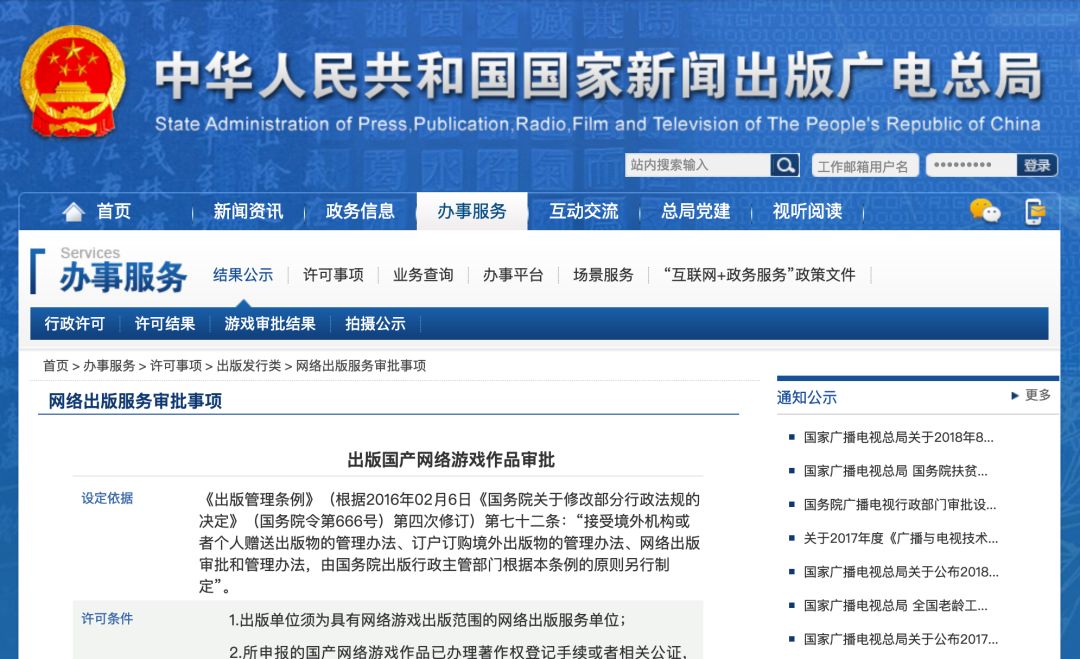Click 网络出版服务审批事项 in the breadcrumb
The width and height of the screenshot is (1080, 659).
coord(361,366)
